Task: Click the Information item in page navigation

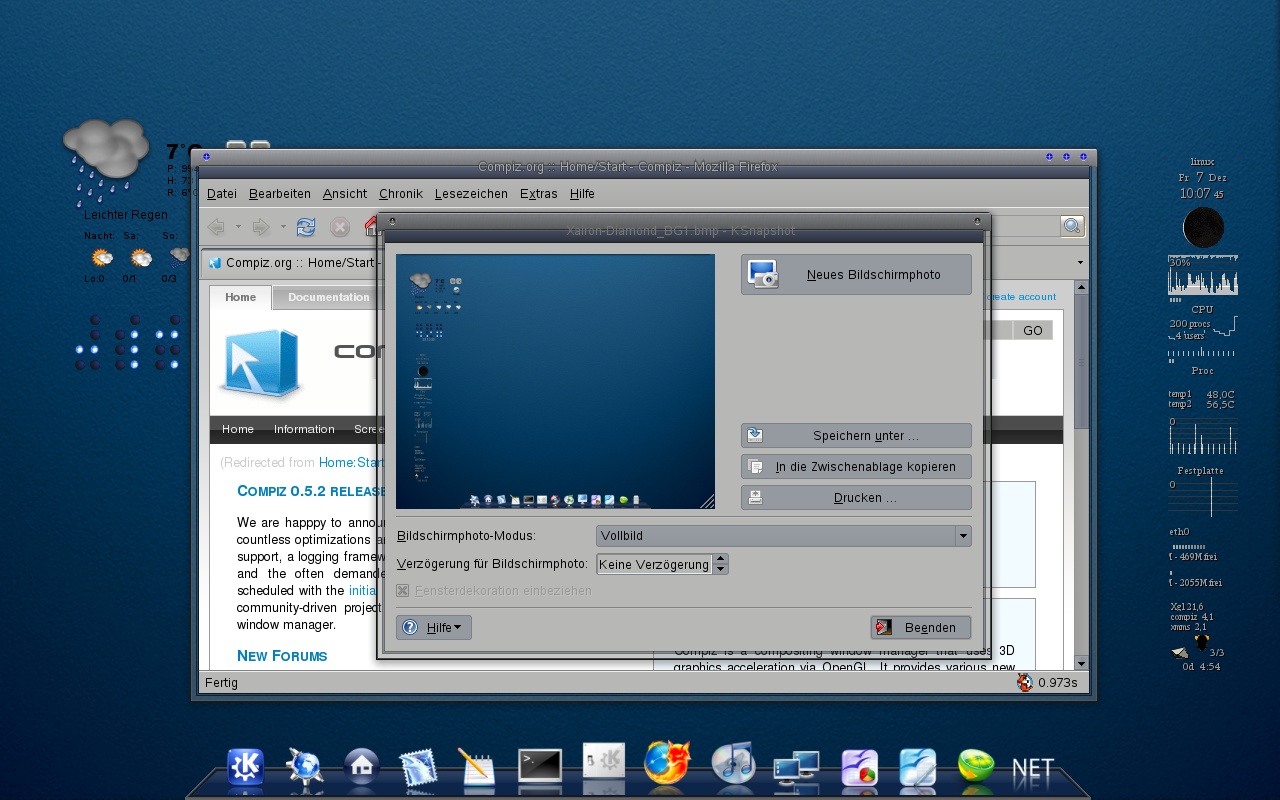Action: pos(304,429)
